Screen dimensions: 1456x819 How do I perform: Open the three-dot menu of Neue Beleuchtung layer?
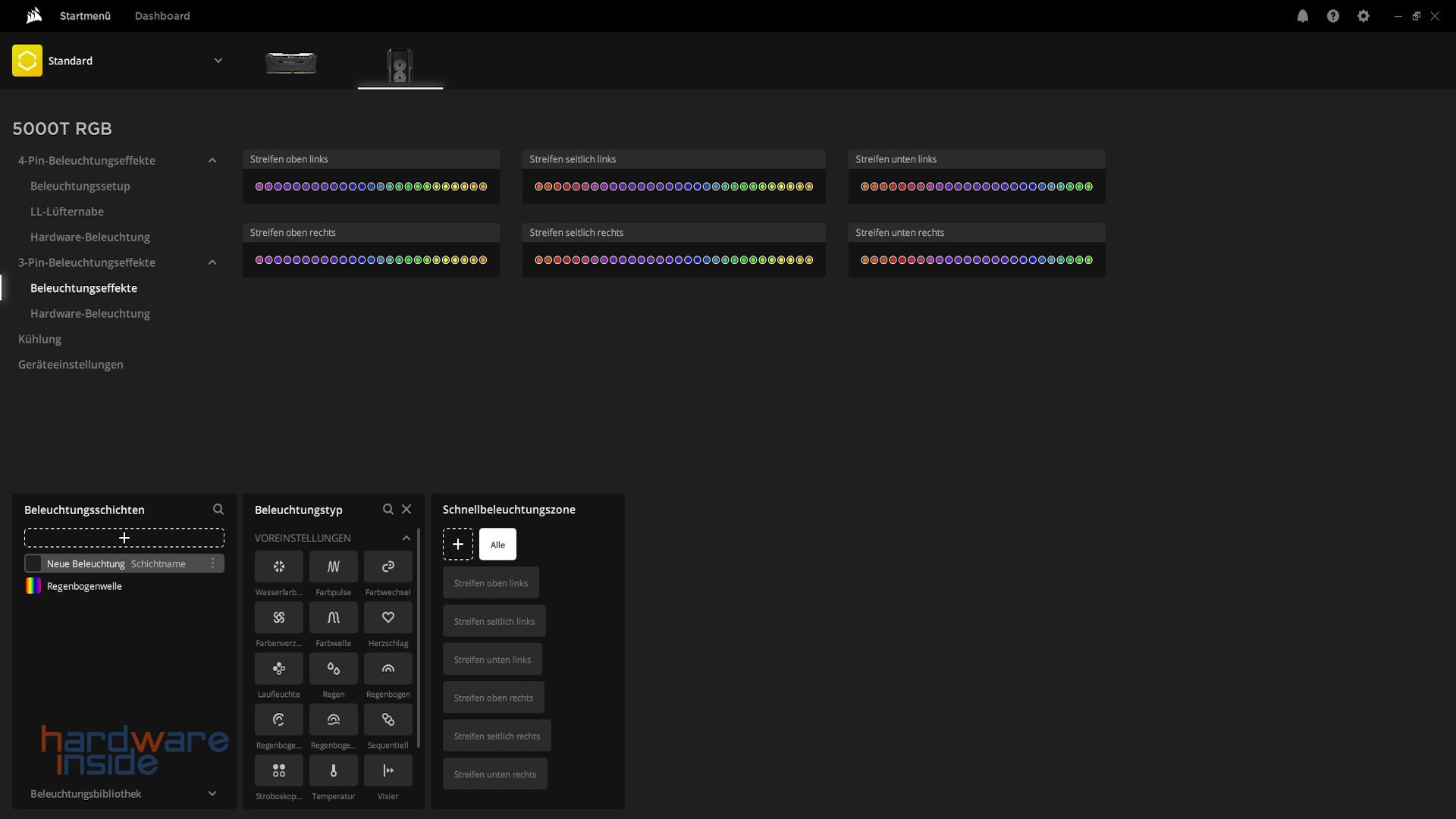pos(212,563)
